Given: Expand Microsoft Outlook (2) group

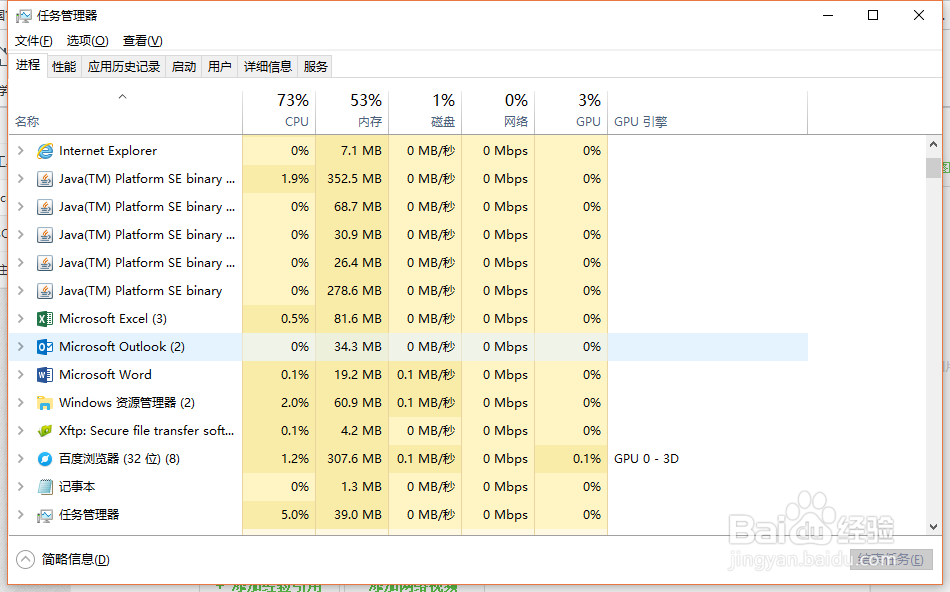Looking at the screenshot, I should [21, 347].
